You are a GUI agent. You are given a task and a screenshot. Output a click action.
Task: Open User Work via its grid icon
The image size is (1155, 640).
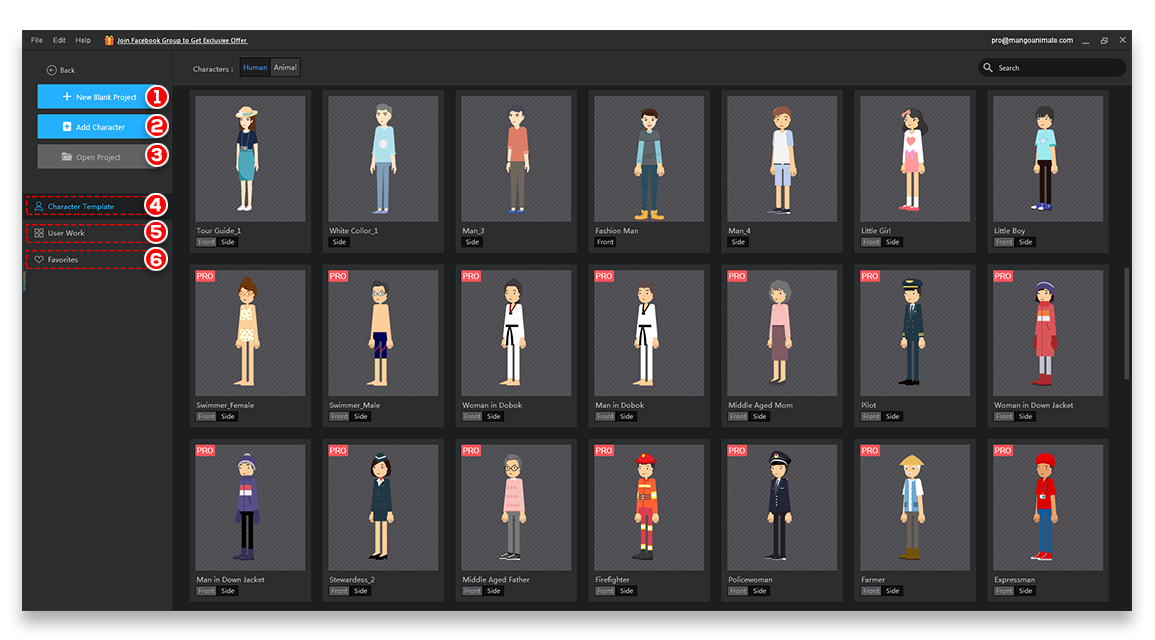tap(38, 233)
